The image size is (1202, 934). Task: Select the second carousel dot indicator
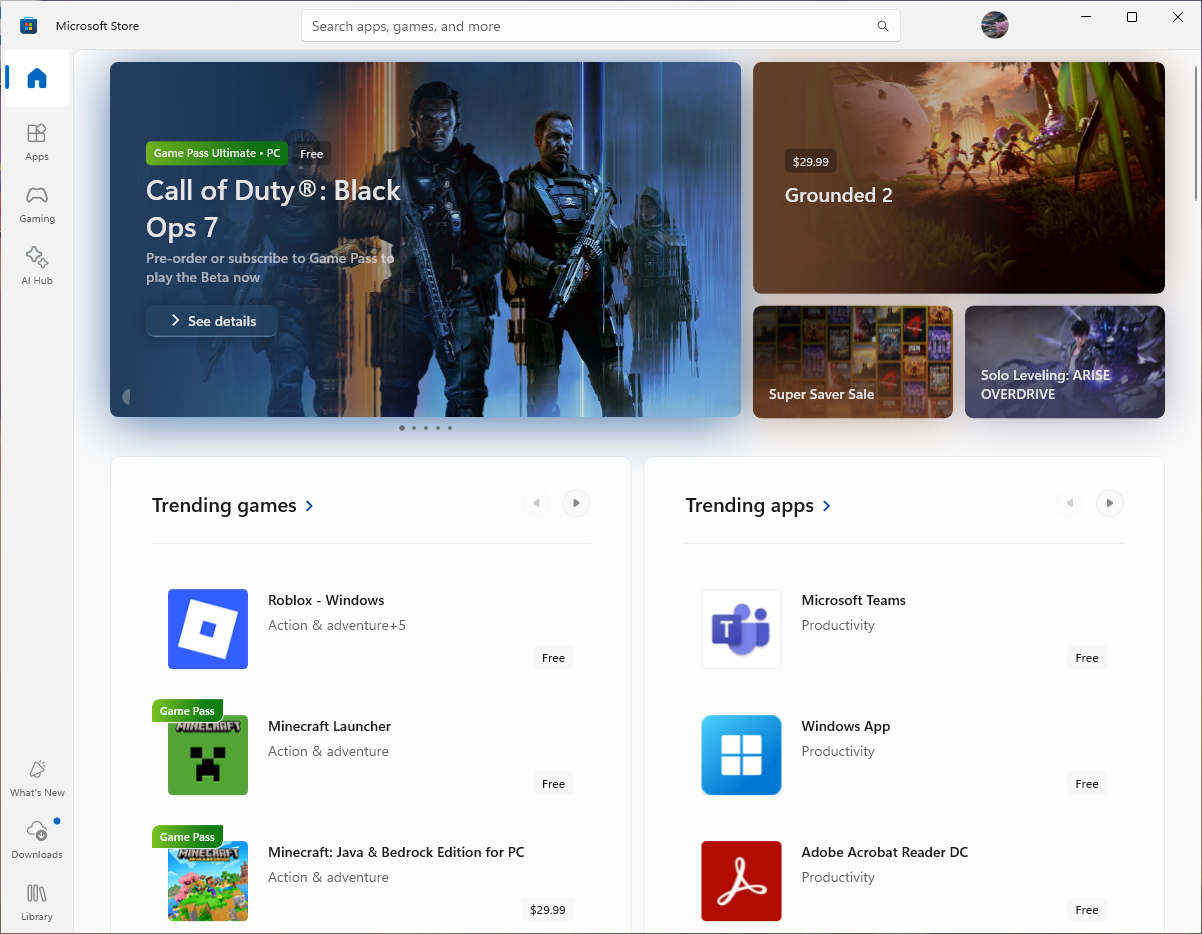coord(413,427)
